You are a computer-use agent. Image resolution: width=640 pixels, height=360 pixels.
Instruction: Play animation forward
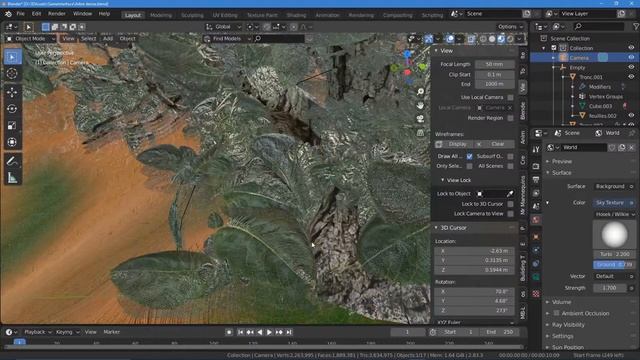pyautogui.click(x=269, y=332)
